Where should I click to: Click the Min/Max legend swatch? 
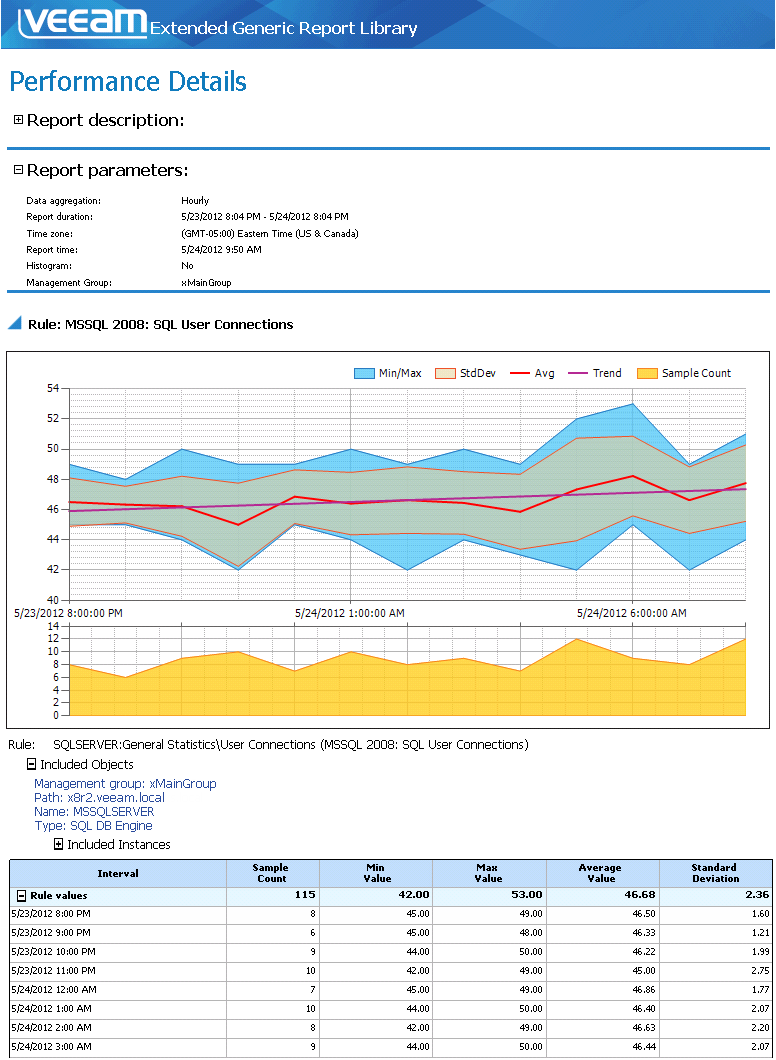pyautogui.click(x=364, y=373)
